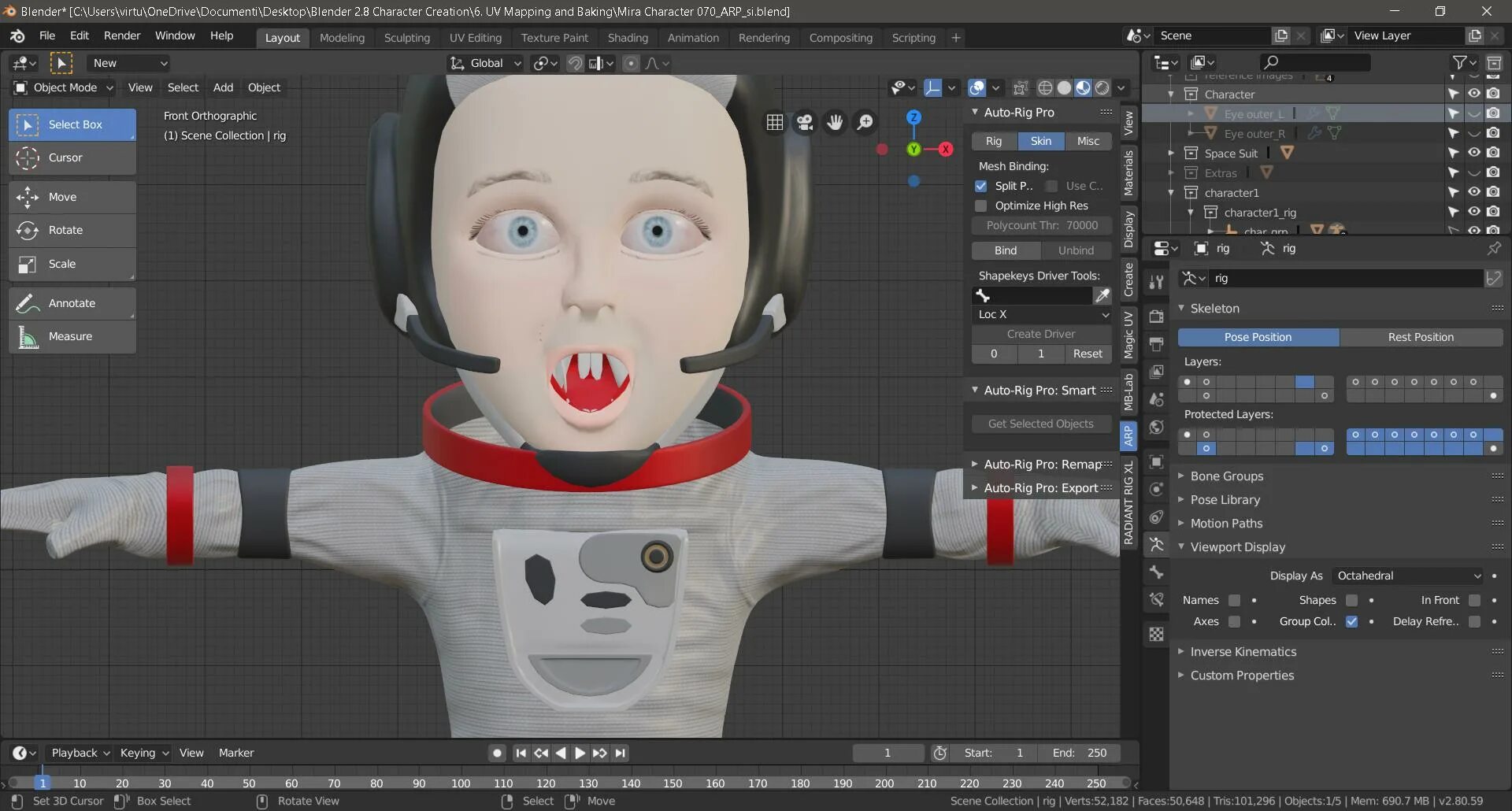1512x811 pixels.
Task: Switch to rendered viewport shading
Action: pyautogui.click(x=1102, y=87)
